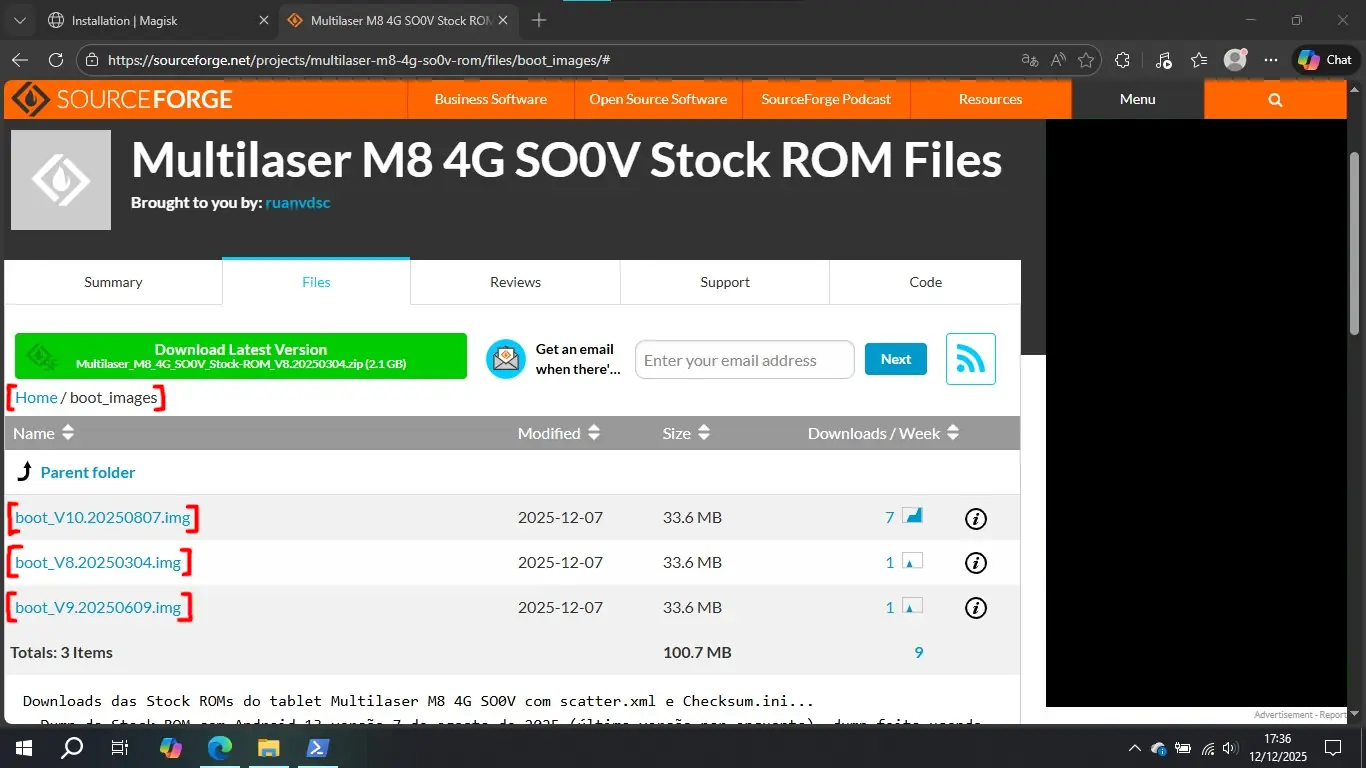The image size is (1366, 768).
Task: Click the RSS feed icon button
Action: click(x=970, y=359)
